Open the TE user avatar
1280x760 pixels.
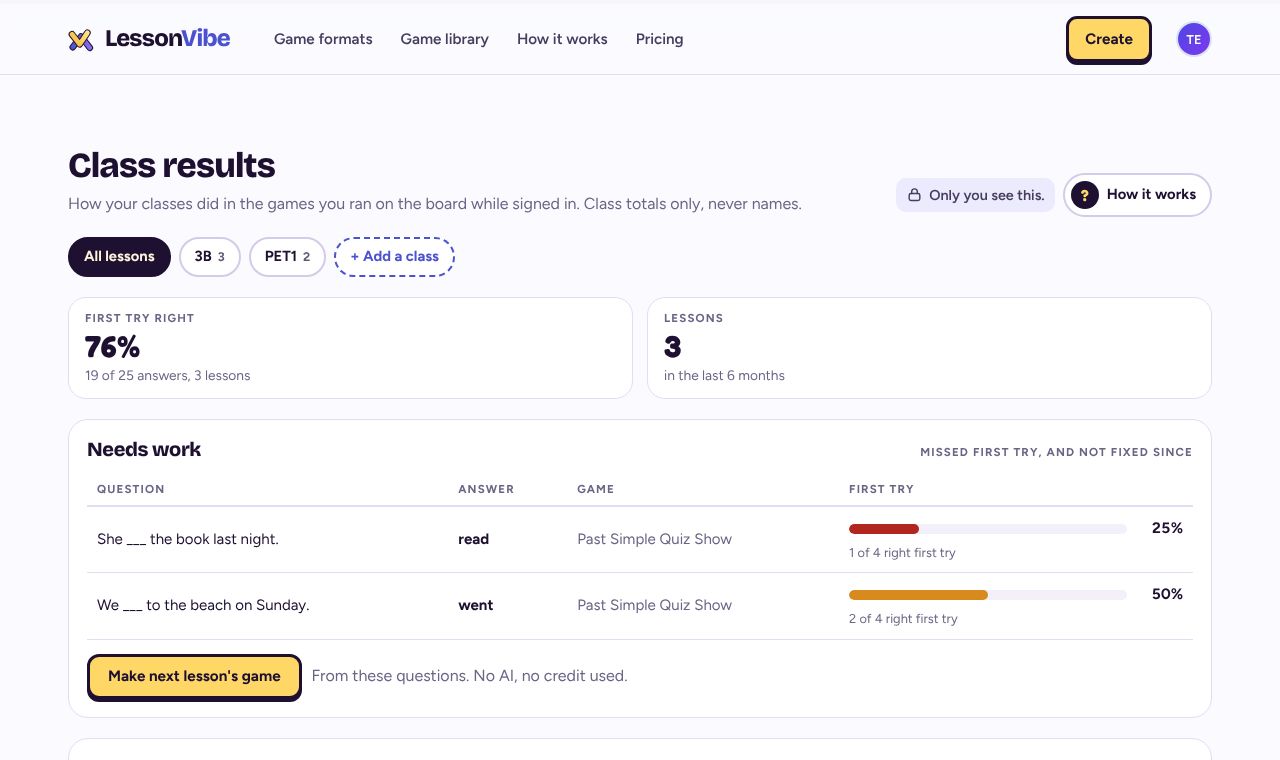click(1194, 40)
